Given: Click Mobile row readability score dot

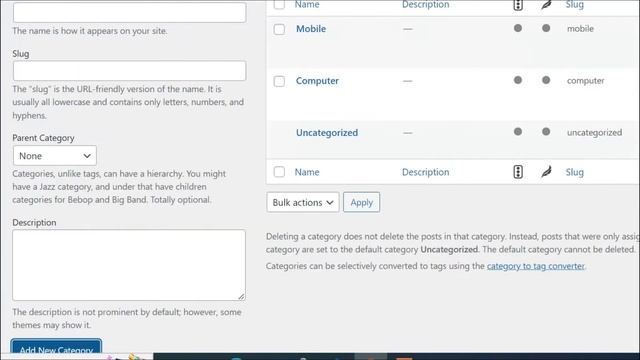Looking at the screenshot, I should click(546, 28).
